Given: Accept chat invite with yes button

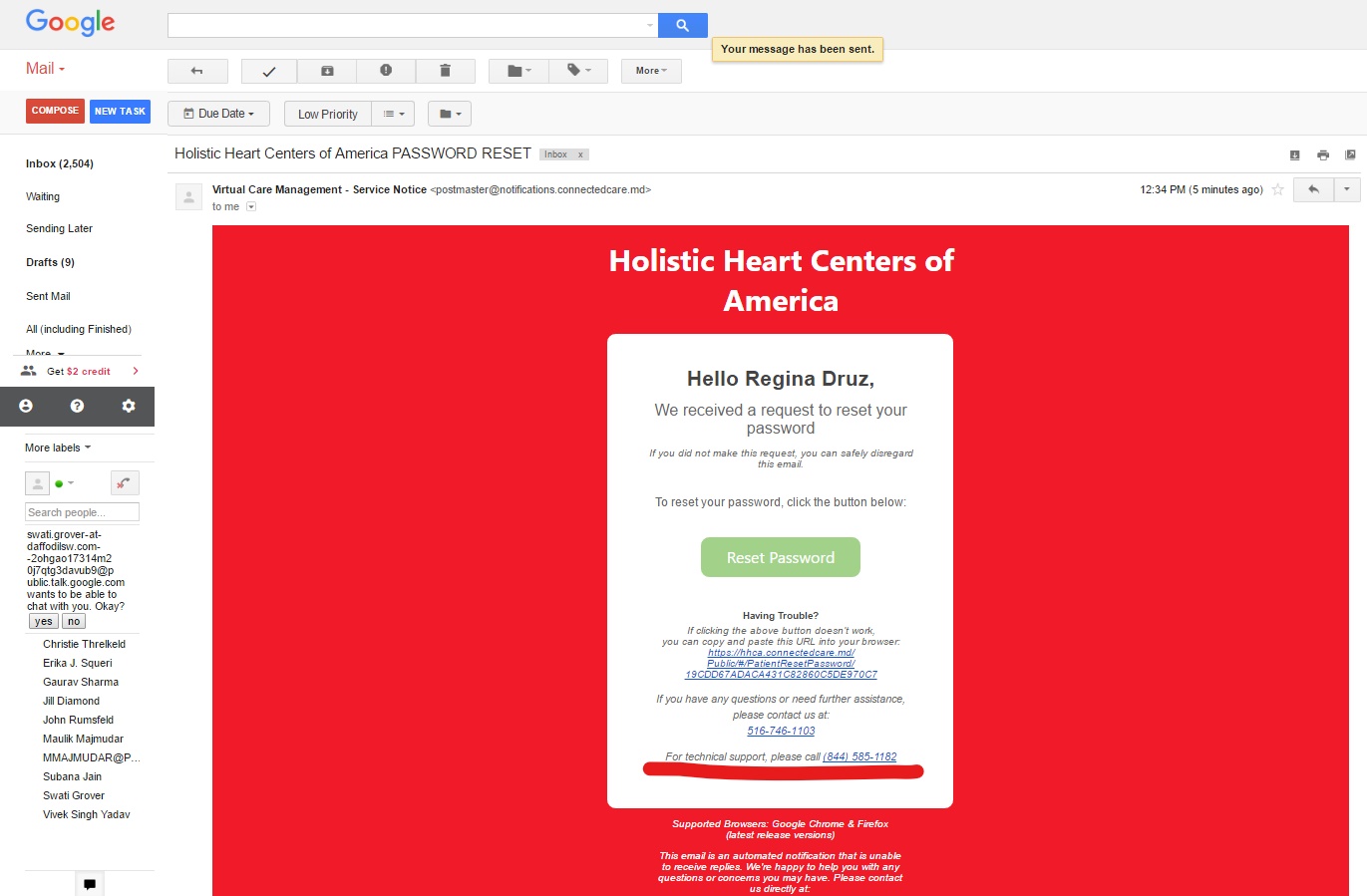Looking at the screenshot, I should 44,621.
